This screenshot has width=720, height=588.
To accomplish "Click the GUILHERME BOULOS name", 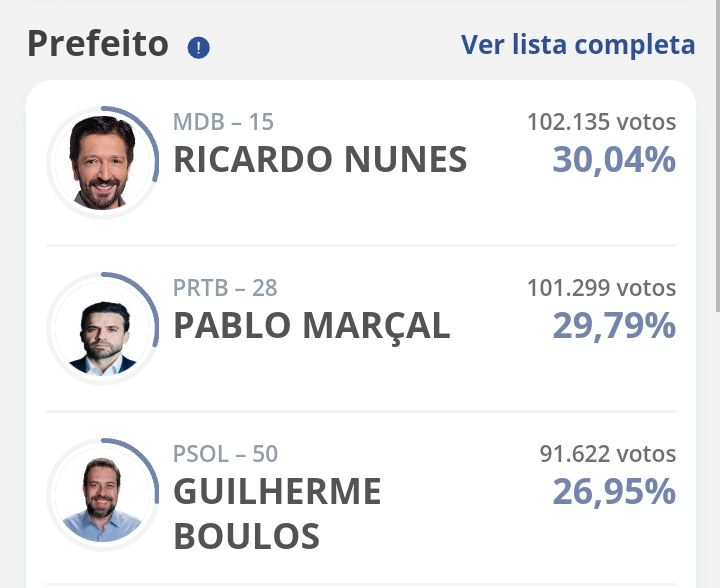I will [277, 514].
